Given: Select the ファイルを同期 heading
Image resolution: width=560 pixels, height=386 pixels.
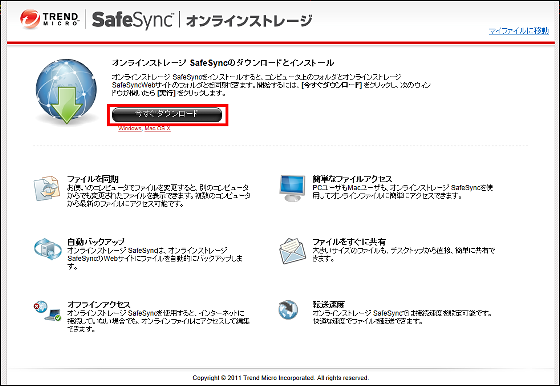Looking at the screenshot, I should (x=93, y=179).
